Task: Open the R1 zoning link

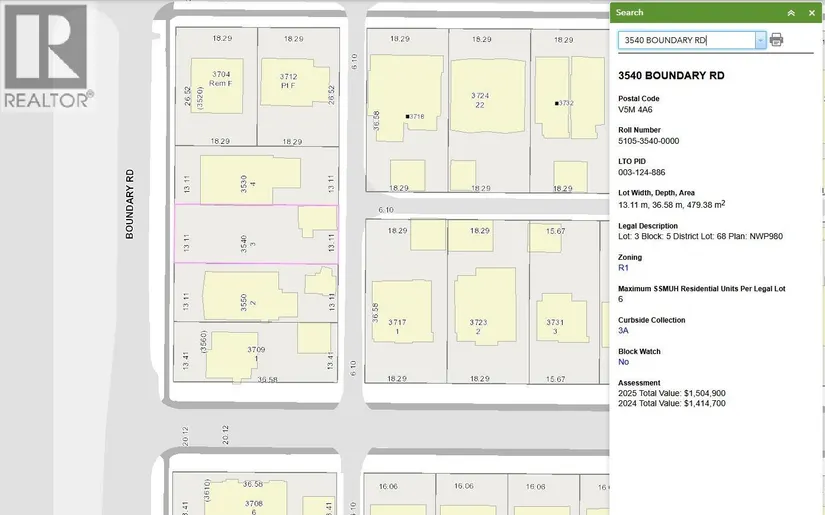Action: pos(623,268)
